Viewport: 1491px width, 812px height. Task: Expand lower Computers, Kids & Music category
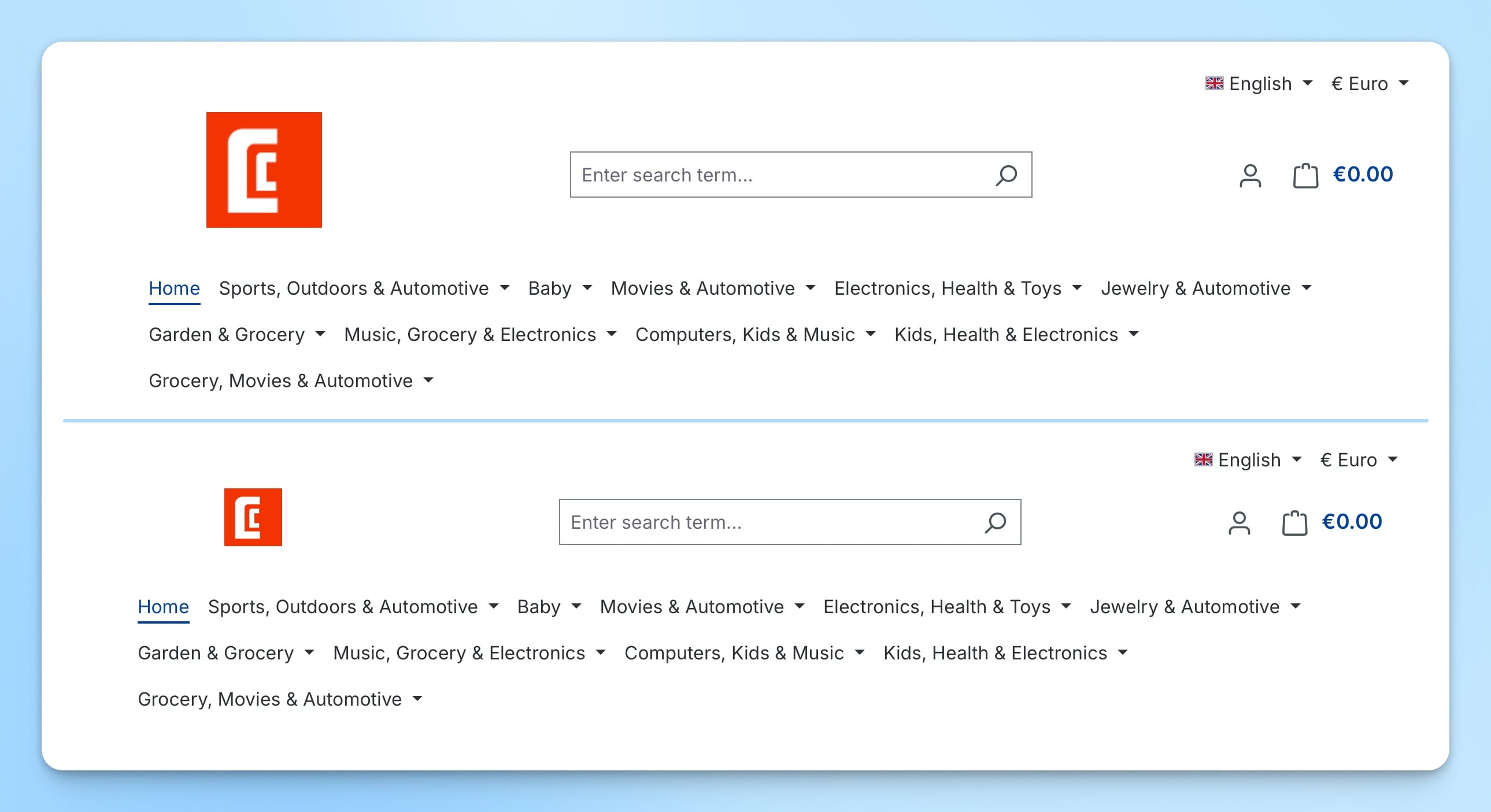(x=743, y=653)
